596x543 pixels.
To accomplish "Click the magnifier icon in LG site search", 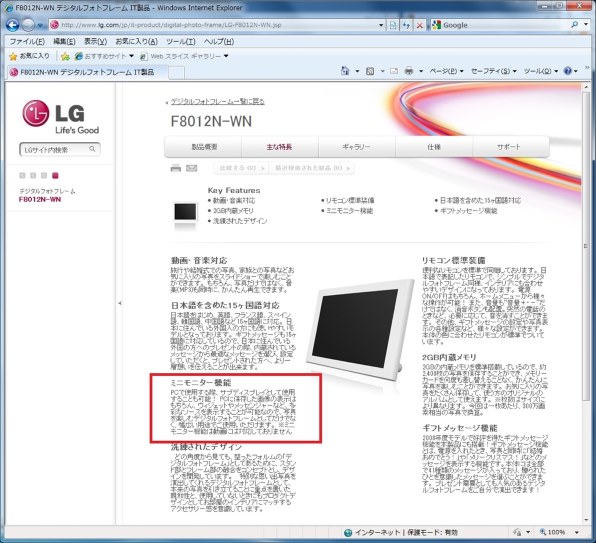I will (x=92, y=149).
